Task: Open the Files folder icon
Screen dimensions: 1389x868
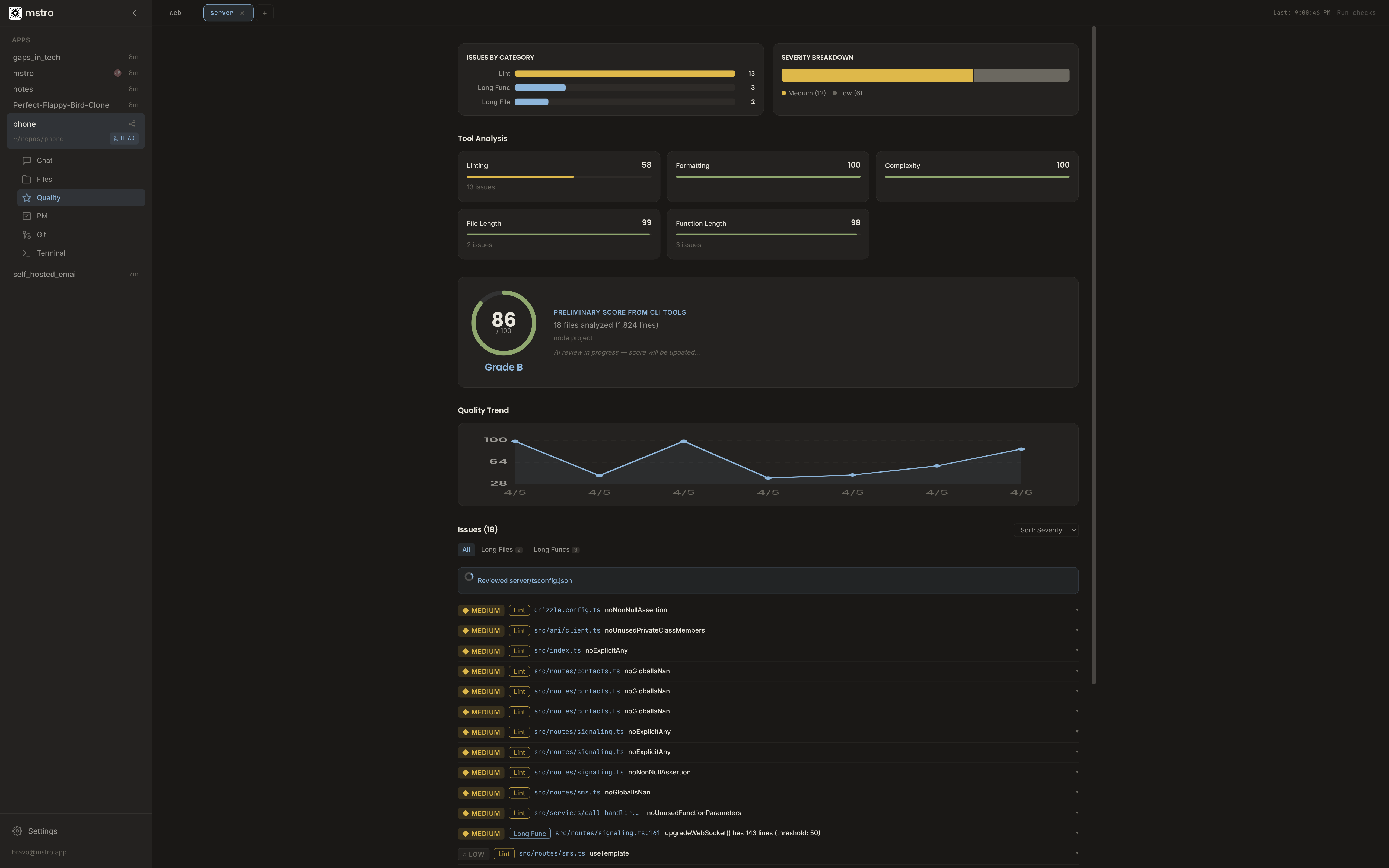Action: (26, 179)
